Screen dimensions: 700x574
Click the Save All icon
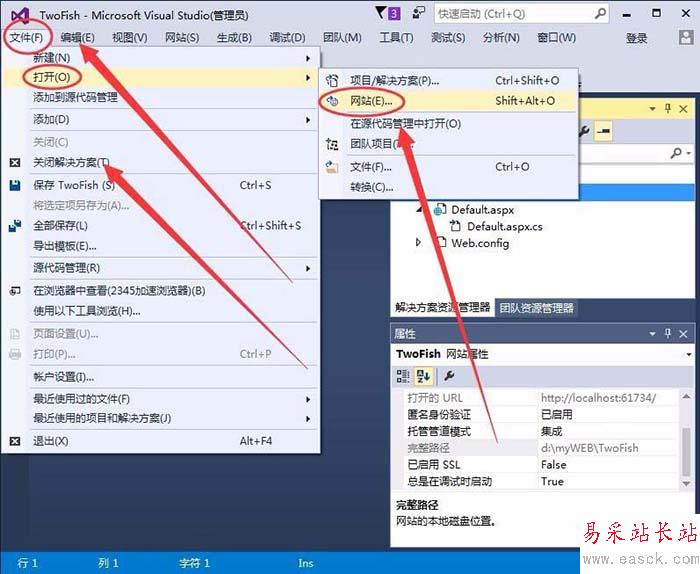point(15,226)
